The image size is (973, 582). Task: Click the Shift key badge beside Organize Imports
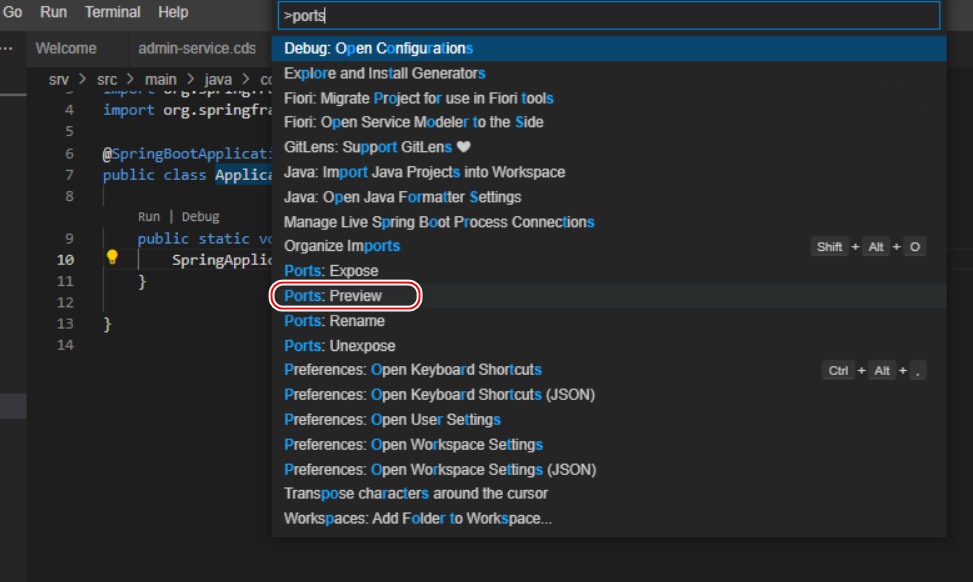tap(829, 247)
